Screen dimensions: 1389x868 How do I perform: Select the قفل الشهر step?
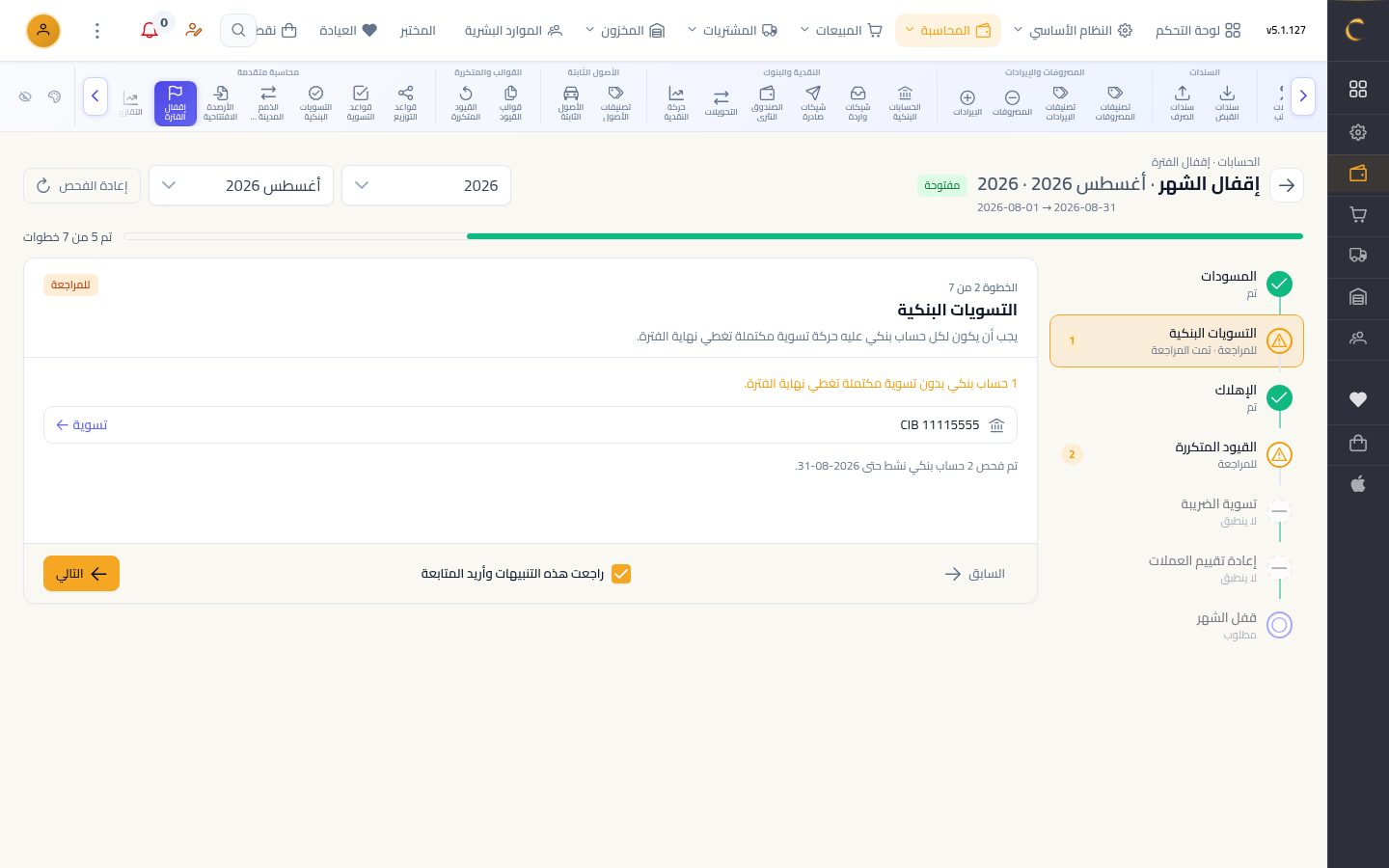coord(1177,625)
